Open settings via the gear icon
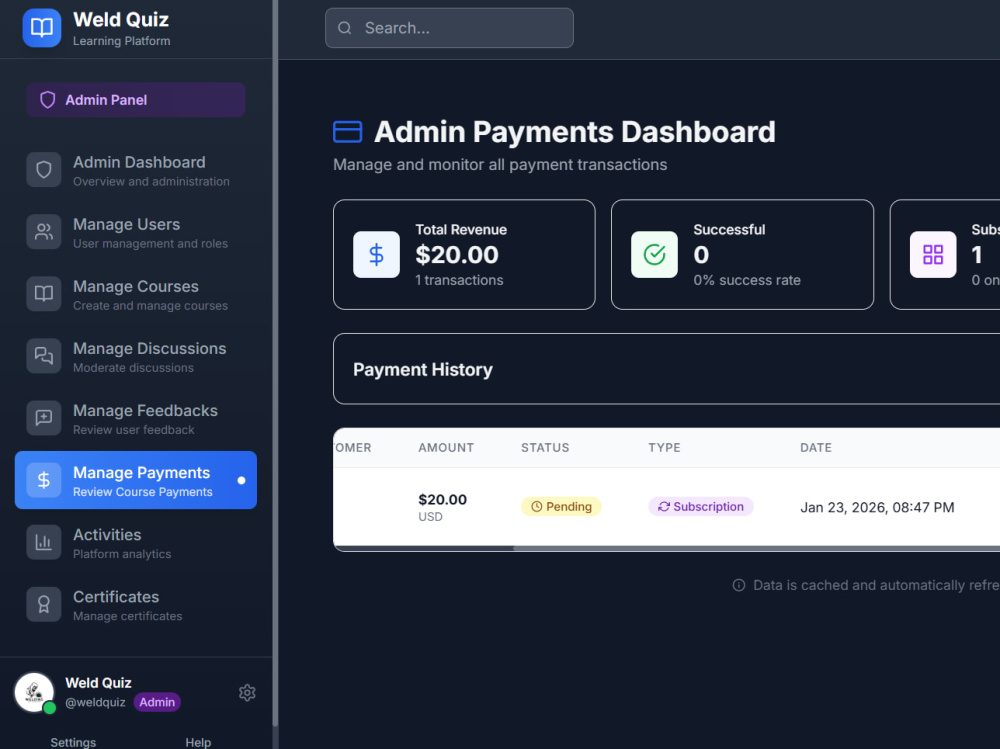1000x749 pixels. 247,693
